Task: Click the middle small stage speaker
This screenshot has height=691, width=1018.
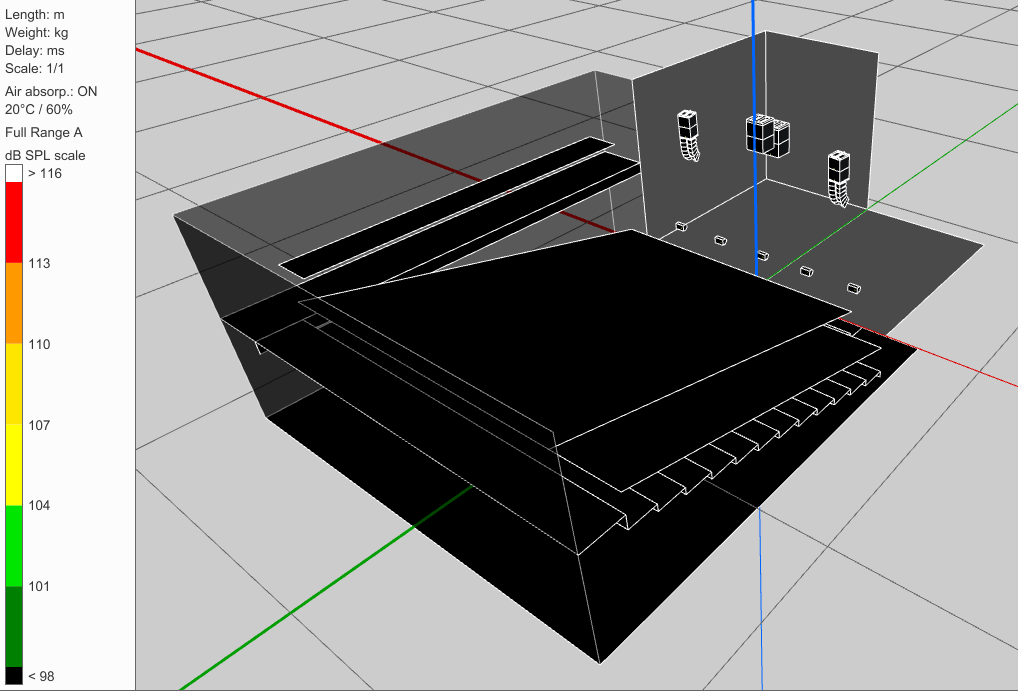Action: coord(763,255)
